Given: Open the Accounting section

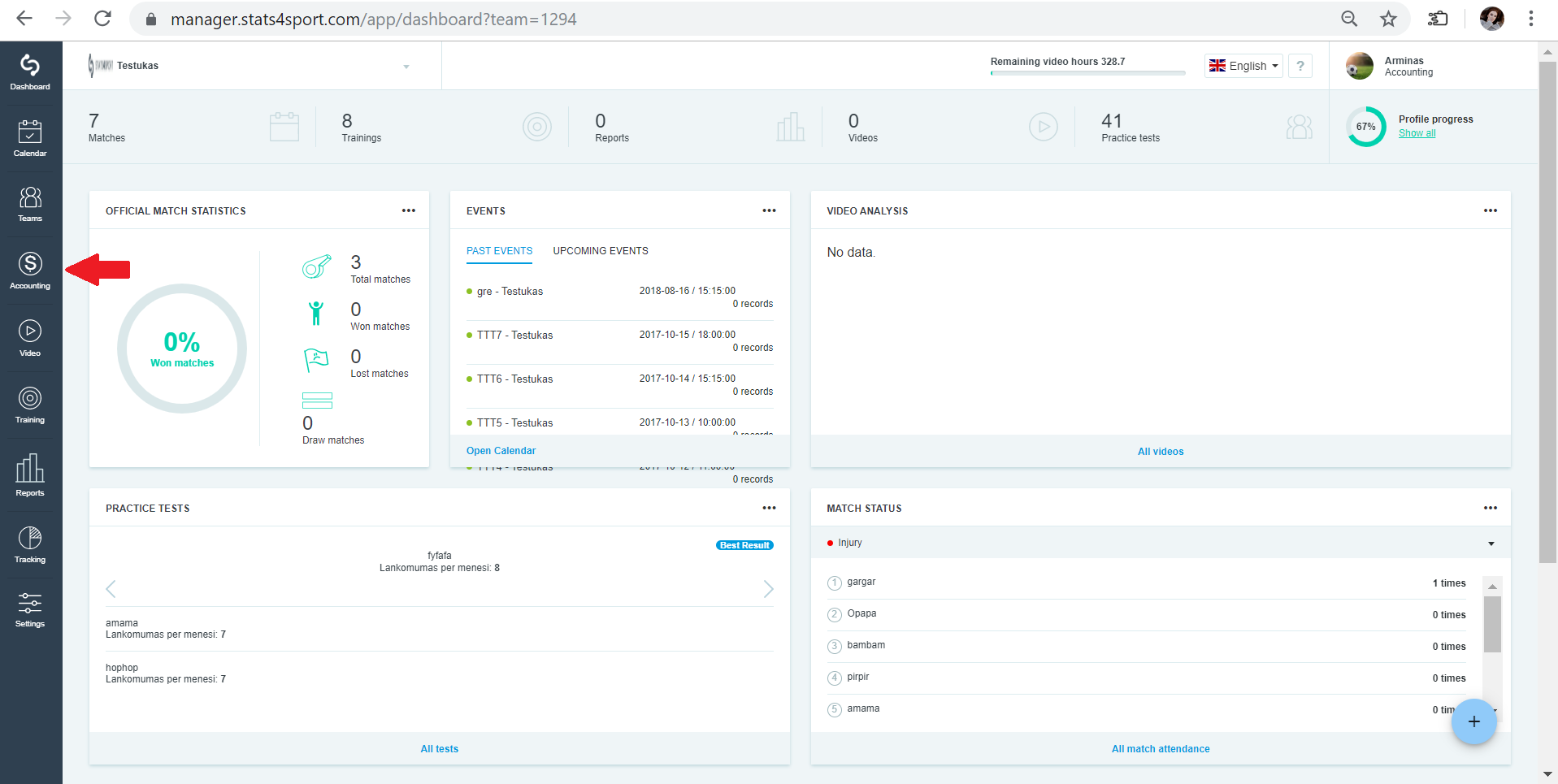Looking at the screenshot, I should click(x=30, y=271).
